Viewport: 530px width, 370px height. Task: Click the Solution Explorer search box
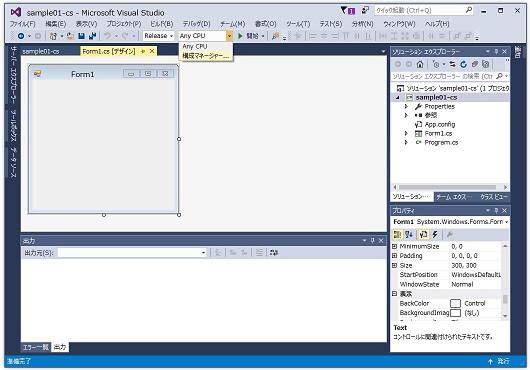(x=443, y=76)
